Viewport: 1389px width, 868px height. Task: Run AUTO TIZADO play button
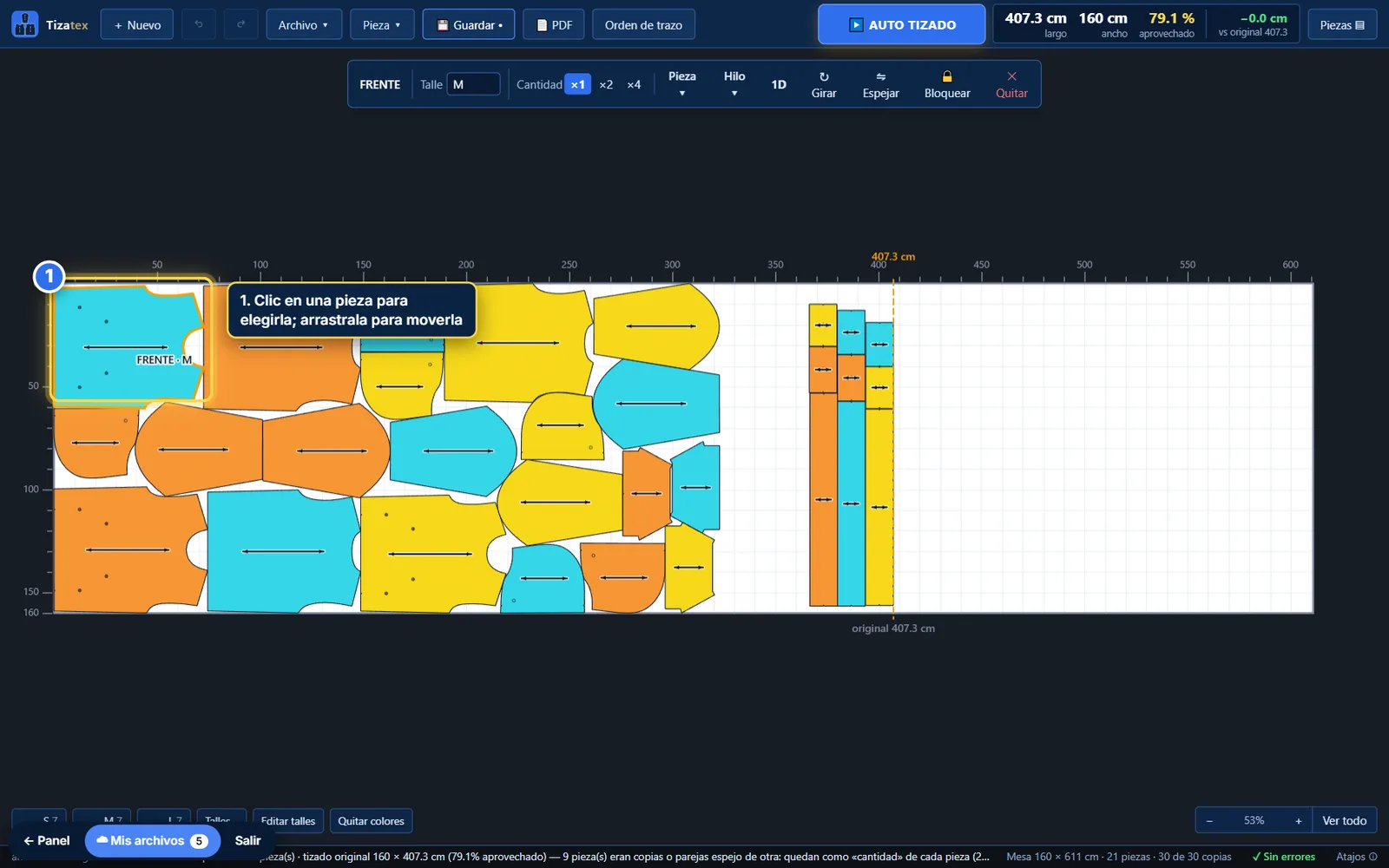[x=901, y=24]
